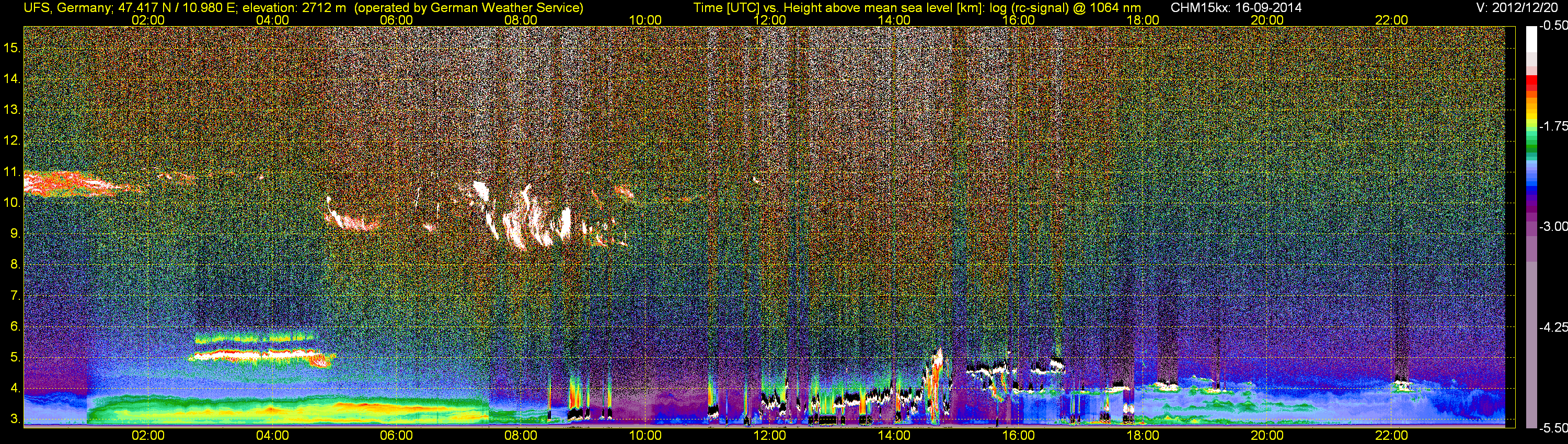Click the bottom axis time label 16:00
The height and width of the screenshot is (444, 1568).
click(1018, 436)
